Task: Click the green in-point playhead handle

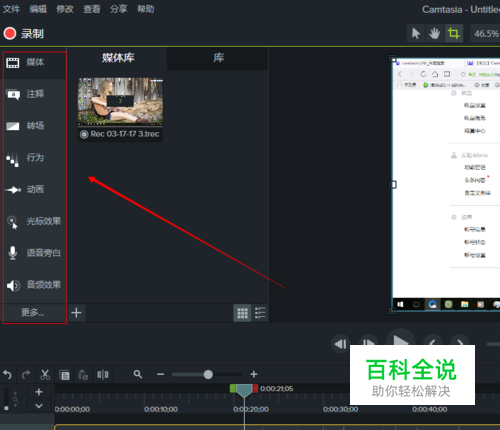Action: (233, 388)
